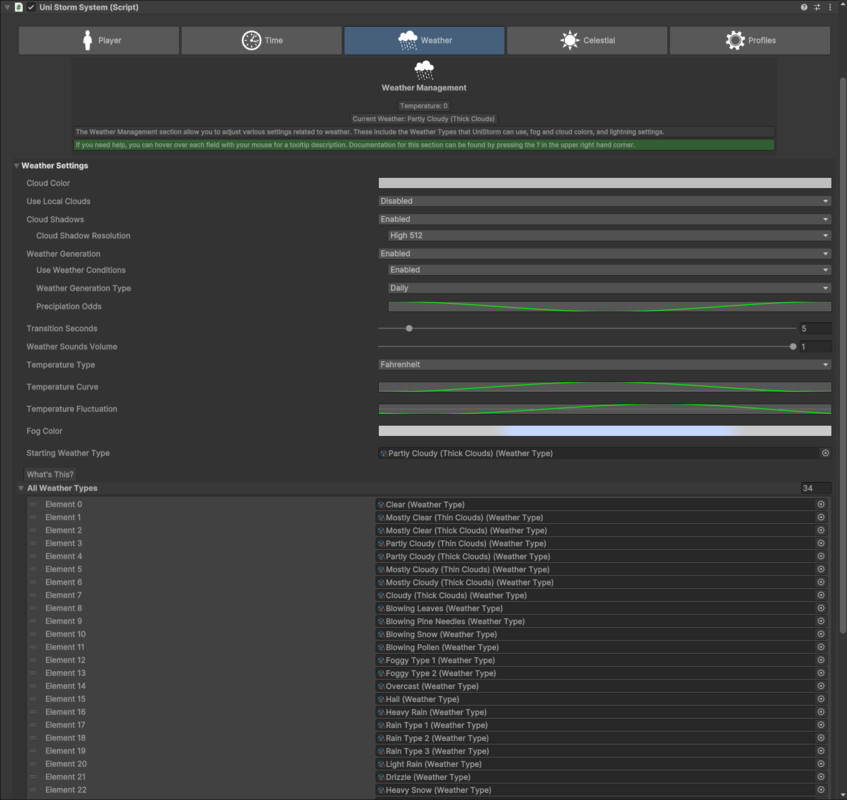Switch to the Profiles tab

coord(750,41)
